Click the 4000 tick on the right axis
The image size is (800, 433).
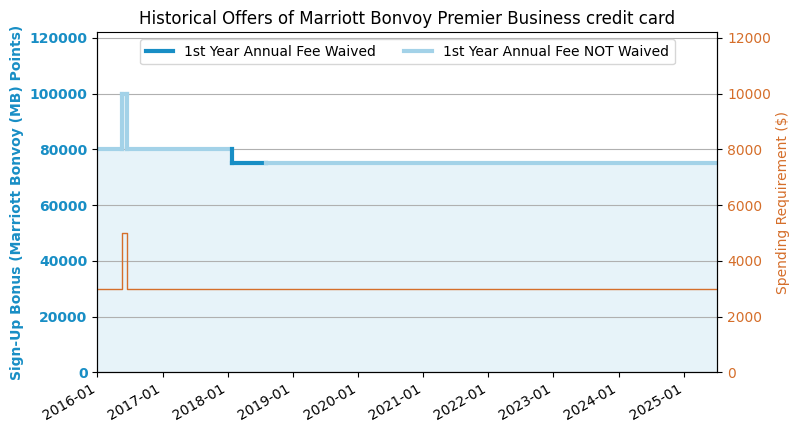[x=743, y=261]
